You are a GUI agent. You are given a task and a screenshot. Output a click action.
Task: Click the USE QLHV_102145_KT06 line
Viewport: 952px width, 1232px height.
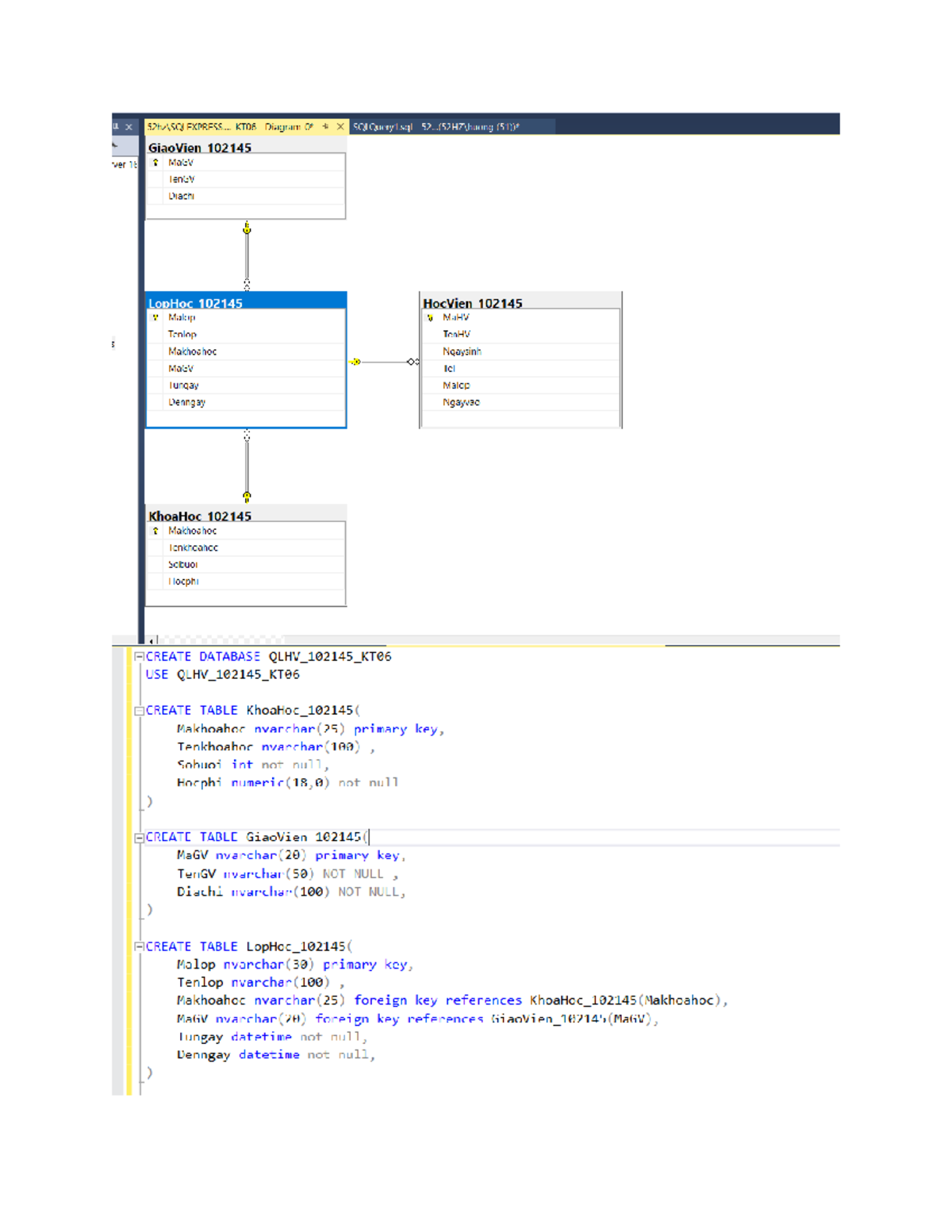point(223,675)
